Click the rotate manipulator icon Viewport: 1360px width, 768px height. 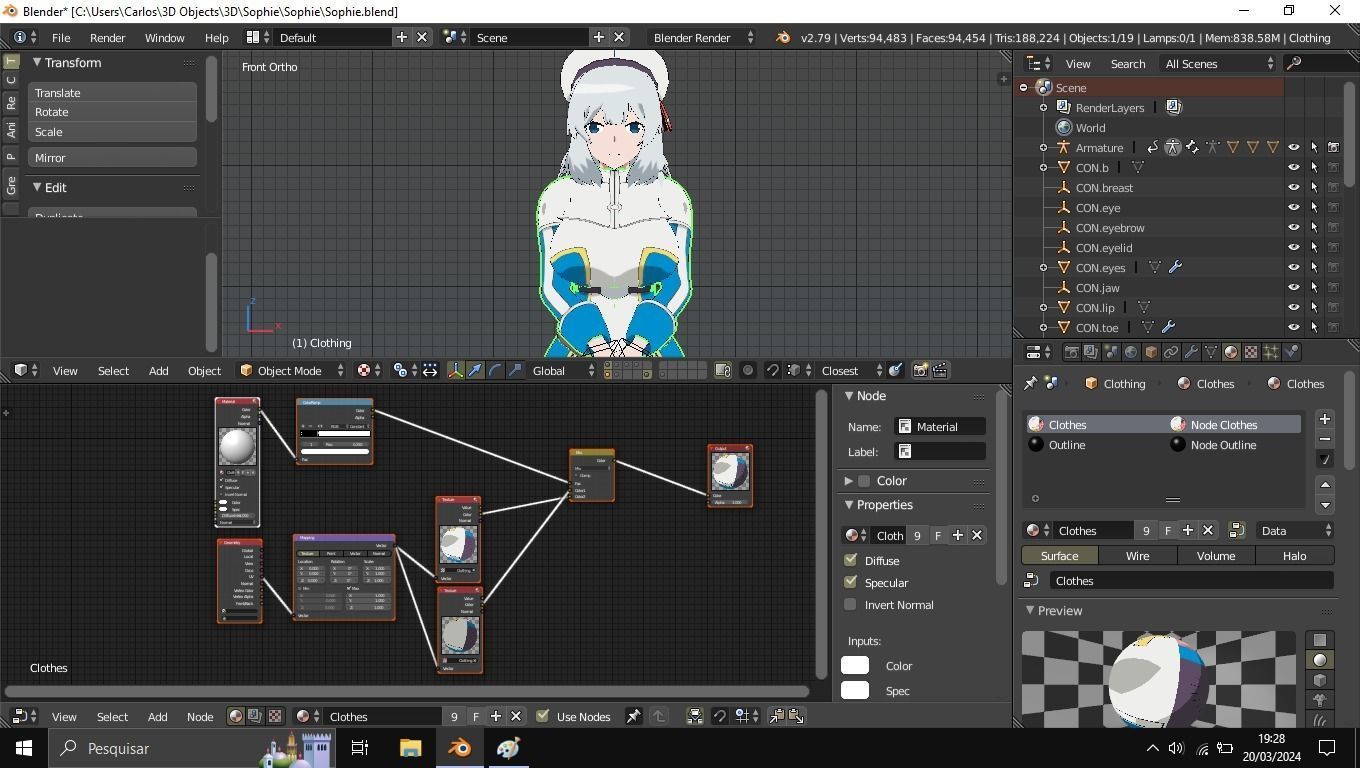(496, 370)
